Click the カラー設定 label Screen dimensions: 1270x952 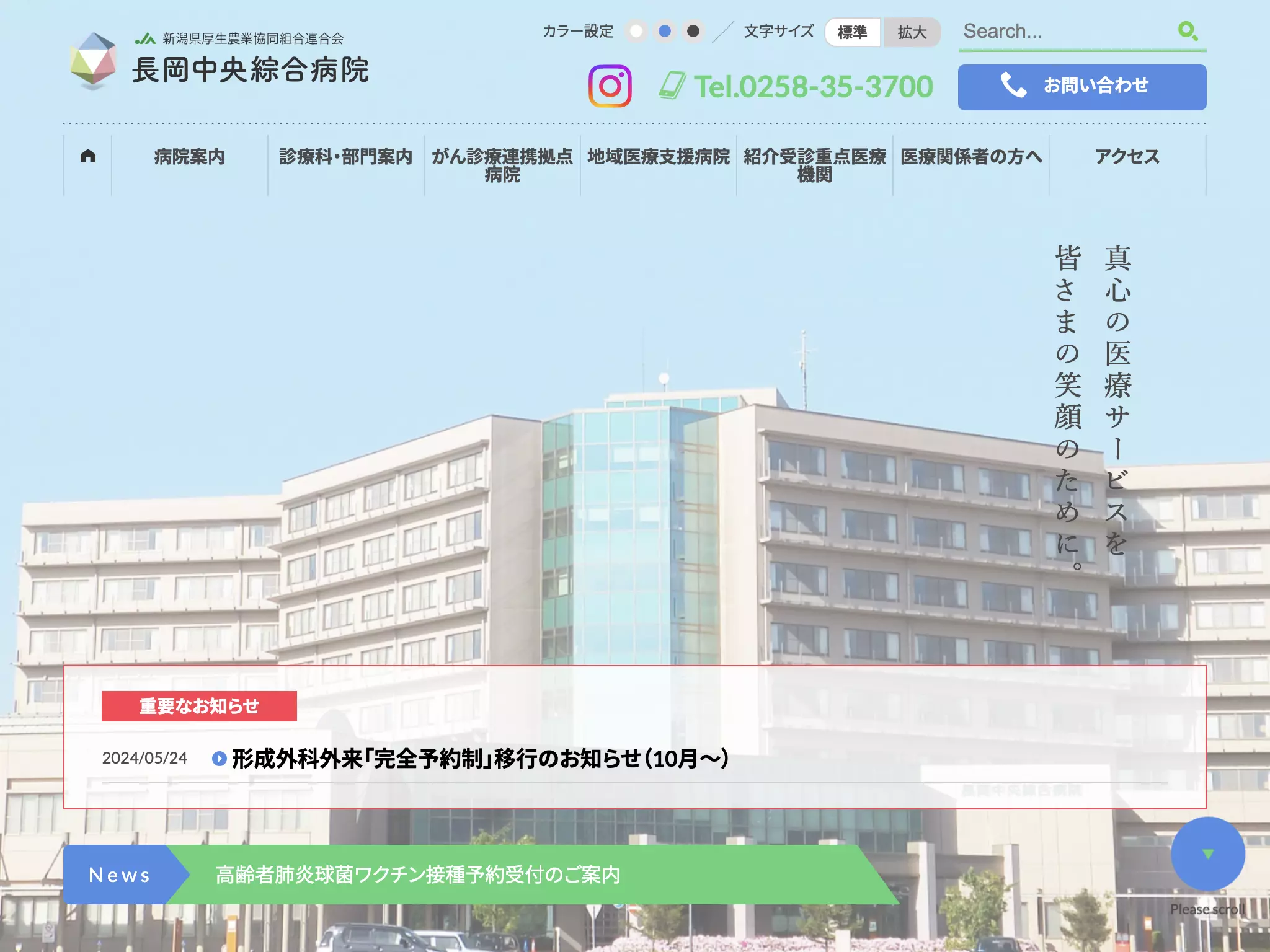578,31
